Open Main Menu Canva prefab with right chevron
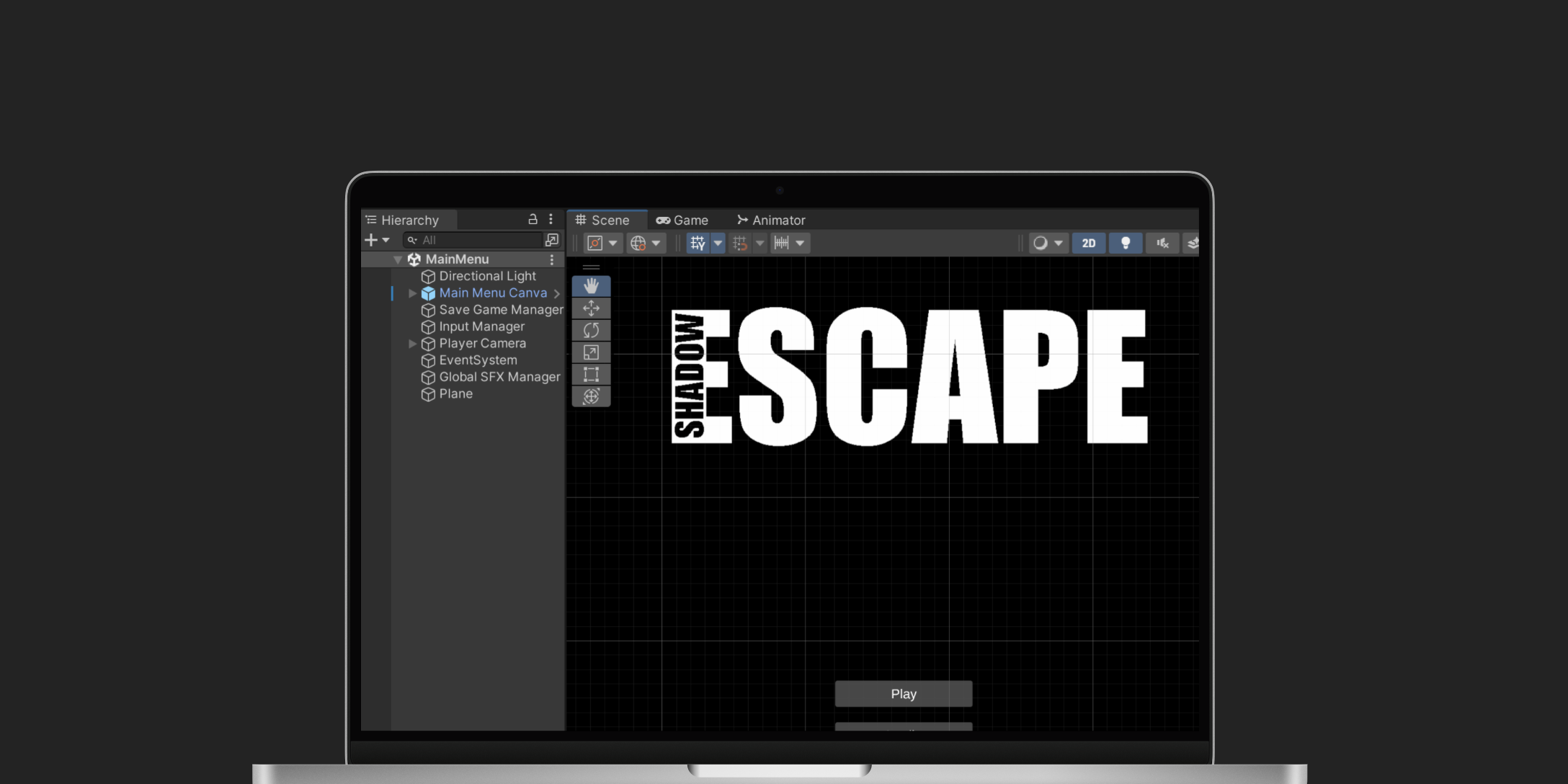Viewport: 1568px width, 784px height. point(556,293)
